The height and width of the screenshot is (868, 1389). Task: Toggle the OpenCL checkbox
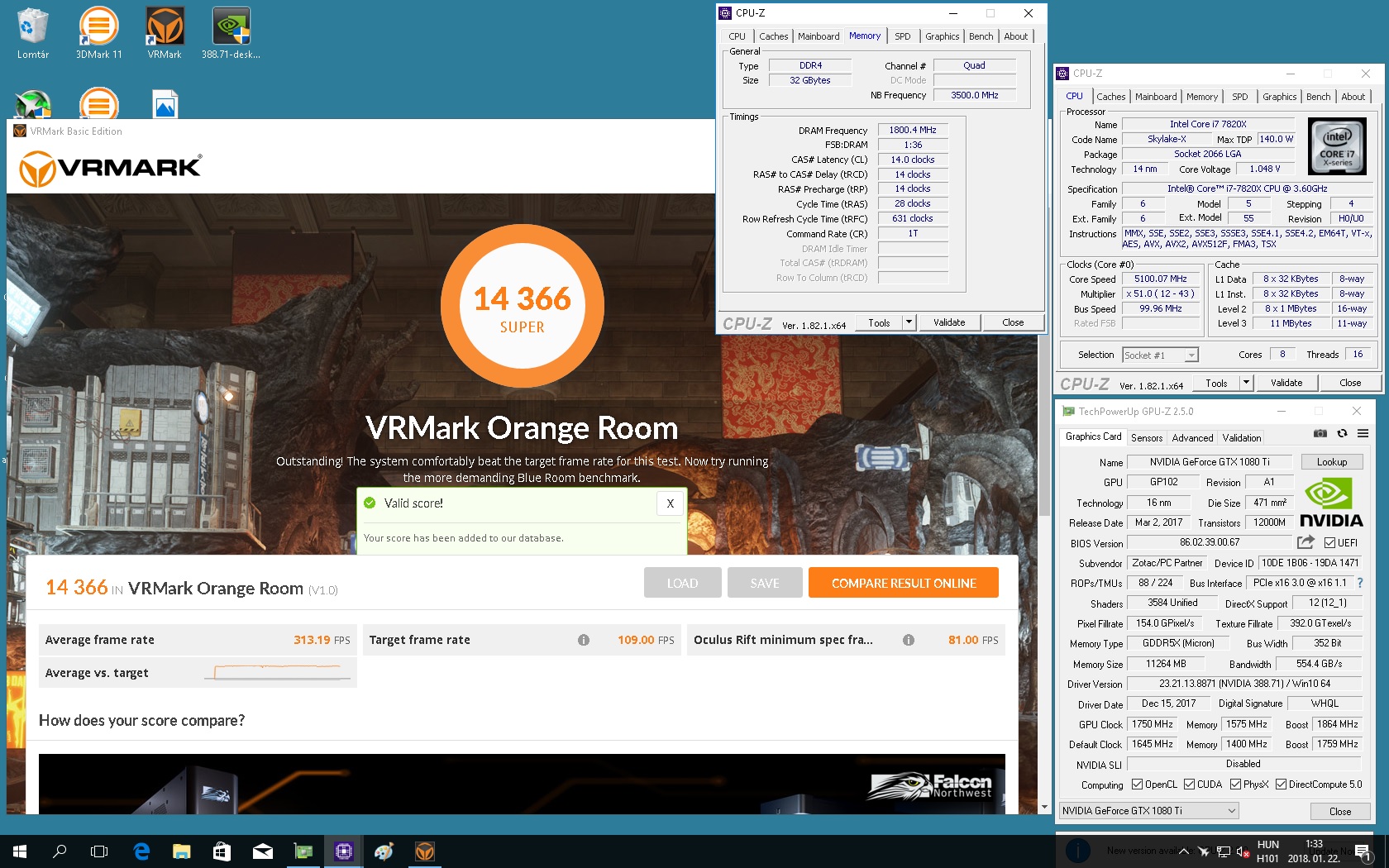coord(1137,785)
